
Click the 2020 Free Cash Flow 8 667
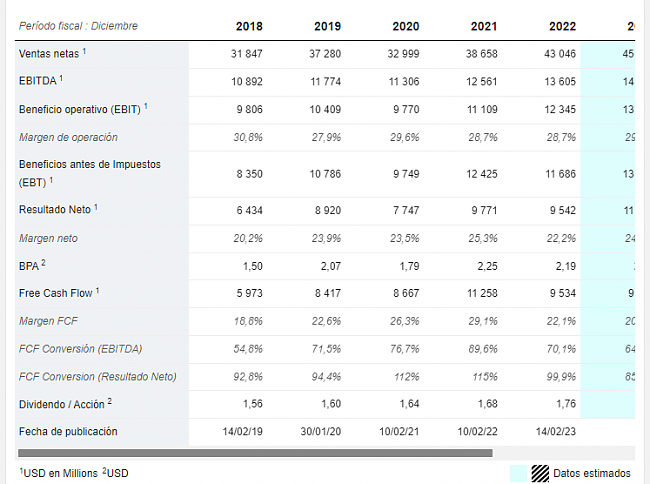406,293
